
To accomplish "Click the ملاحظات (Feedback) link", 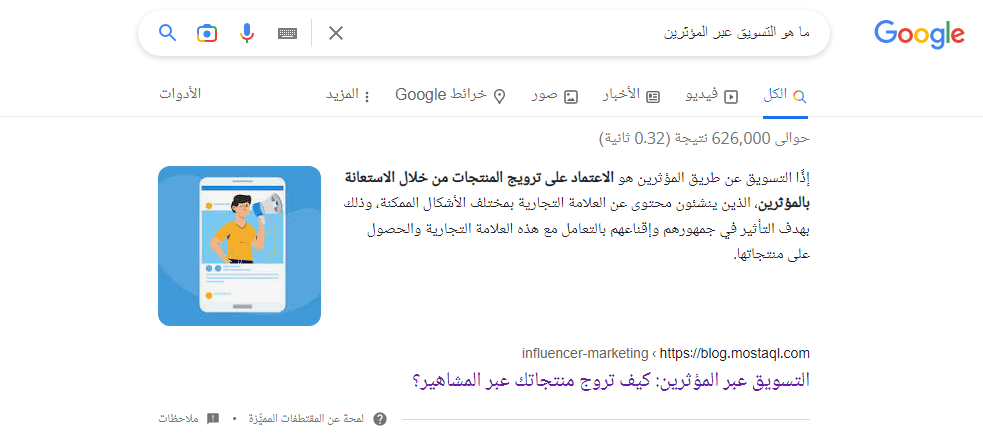I will tap(179, 419).
